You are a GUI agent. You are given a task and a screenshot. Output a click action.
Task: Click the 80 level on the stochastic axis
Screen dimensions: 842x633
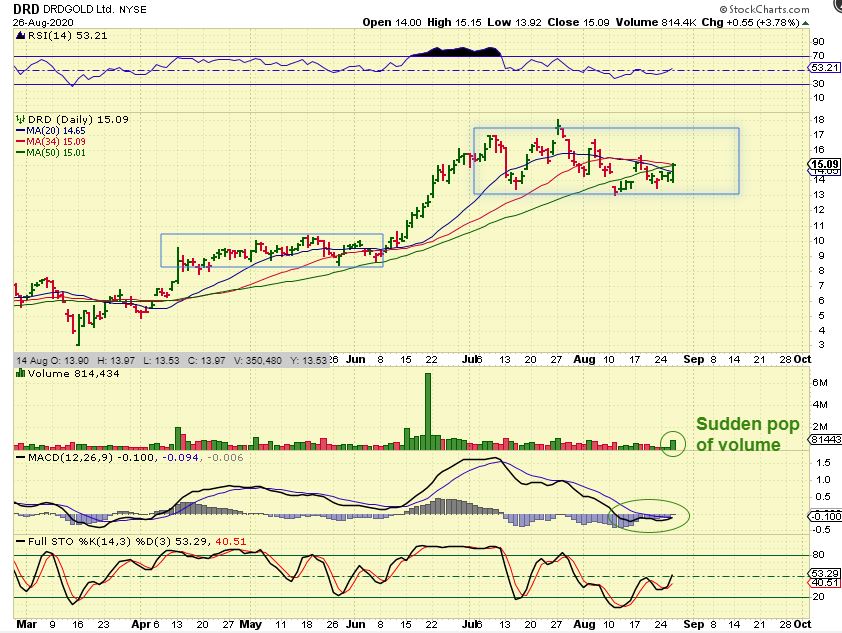pos(819,555)
